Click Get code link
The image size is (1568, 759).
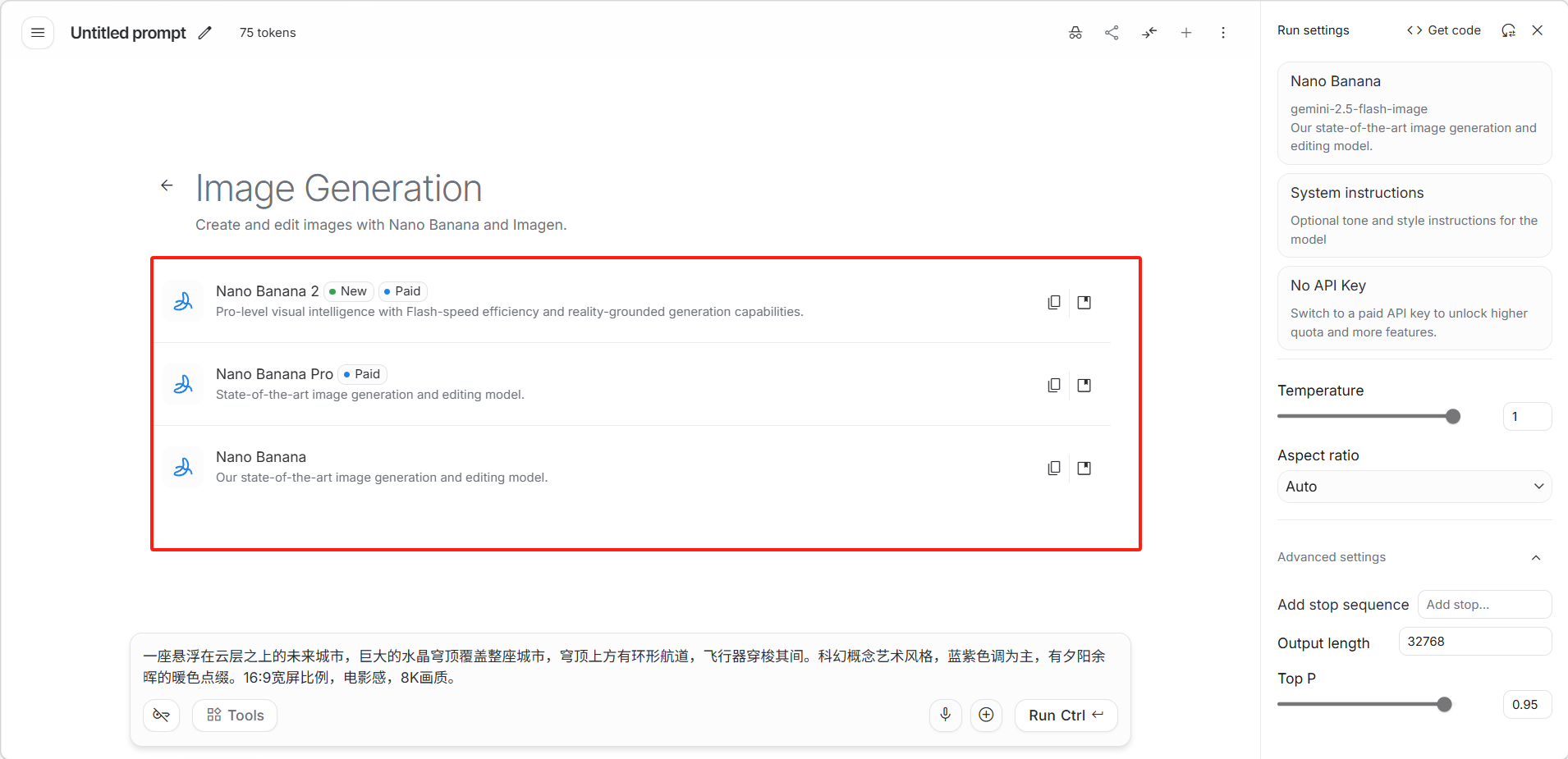click(1444, 30)
